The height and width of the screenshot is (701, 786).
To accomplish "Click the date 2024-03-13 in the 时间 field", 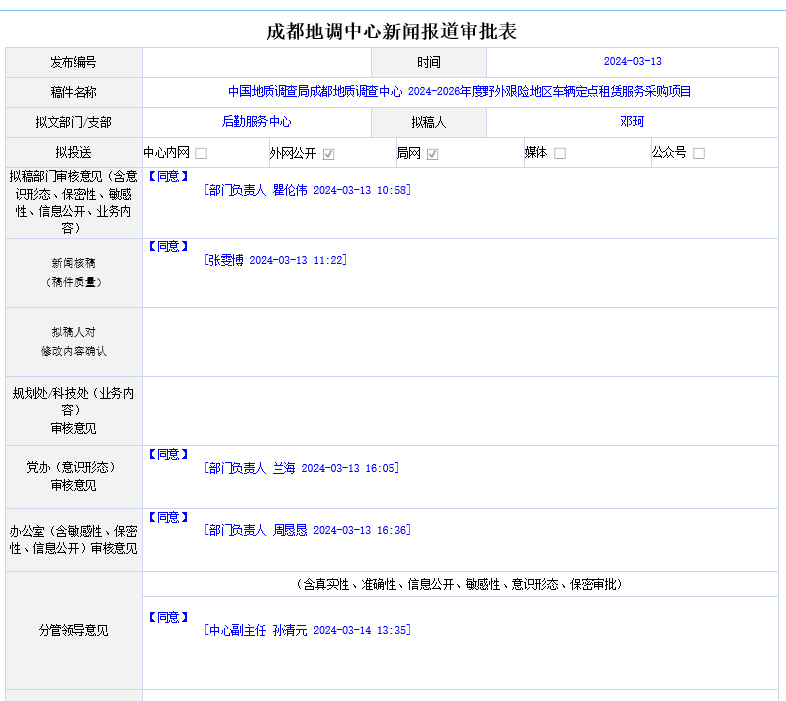I will pyautogui.click(x=632, y=62).
